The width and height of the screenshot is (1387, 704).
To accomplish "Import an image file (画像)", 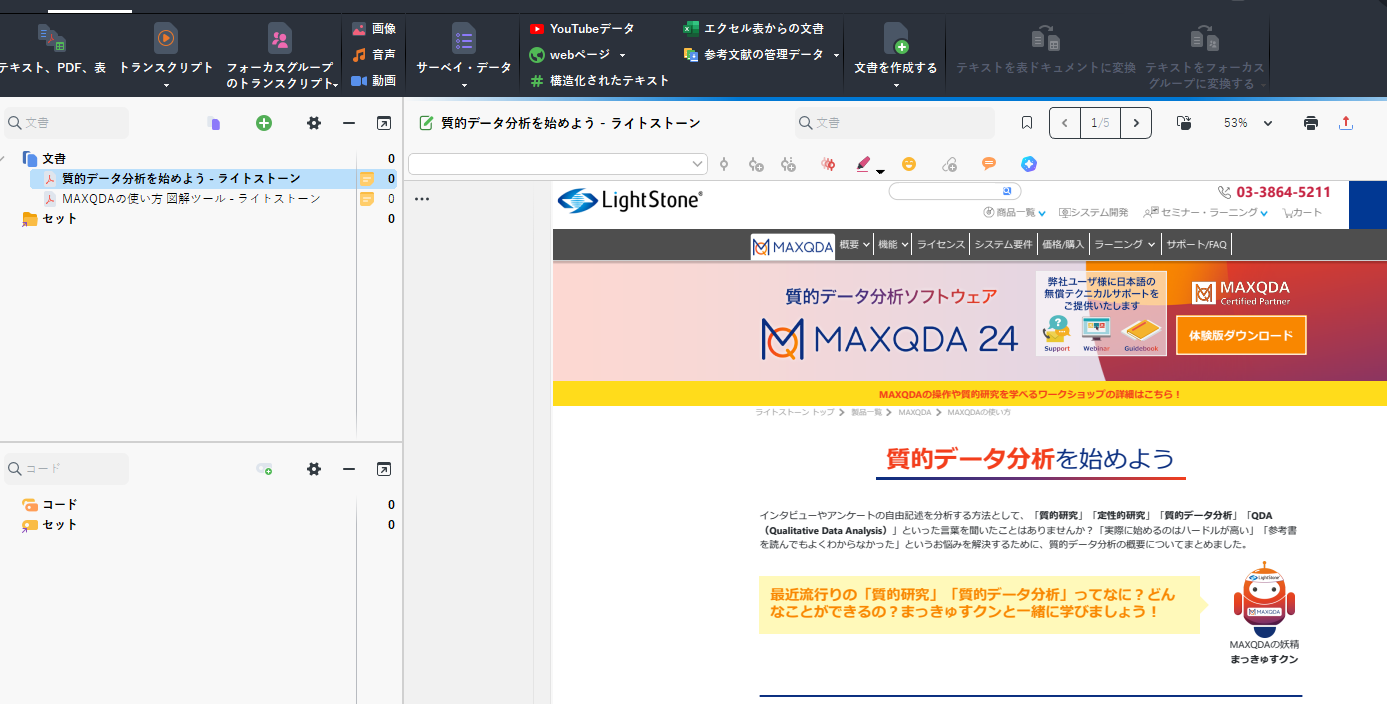I will pos(374,29).
